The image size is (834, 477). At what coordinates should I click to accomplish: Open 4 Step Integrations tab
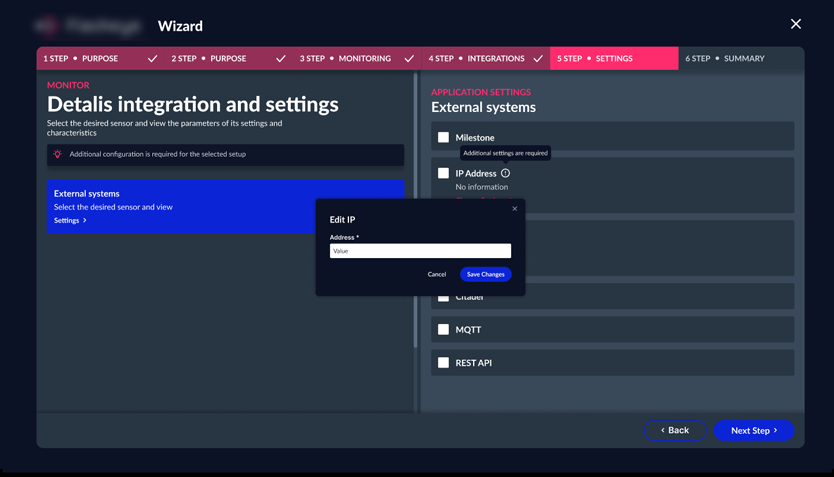(476, 59)
